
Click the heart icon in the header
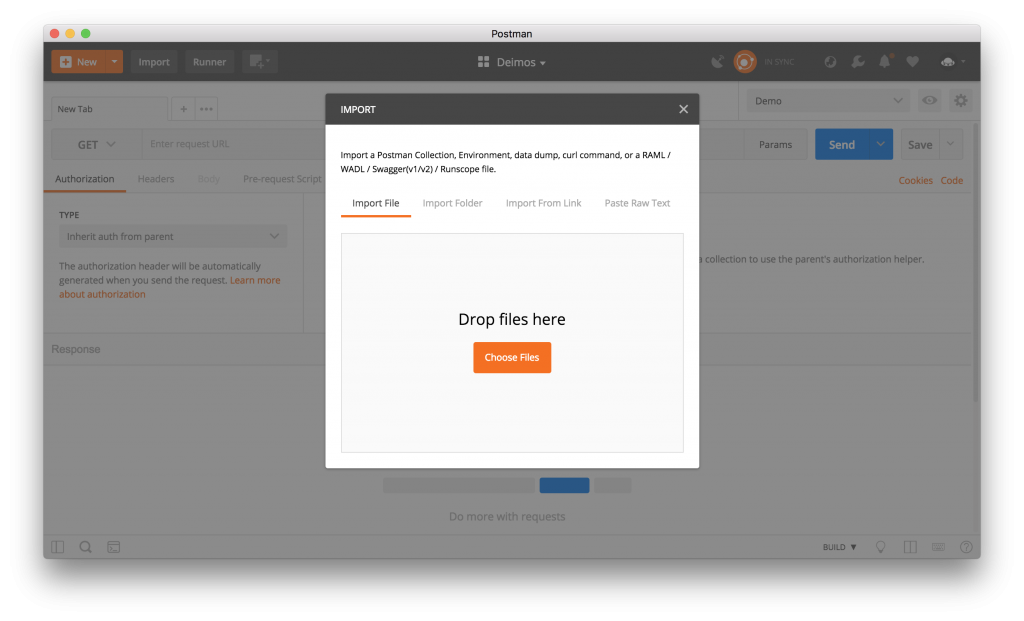912,62
